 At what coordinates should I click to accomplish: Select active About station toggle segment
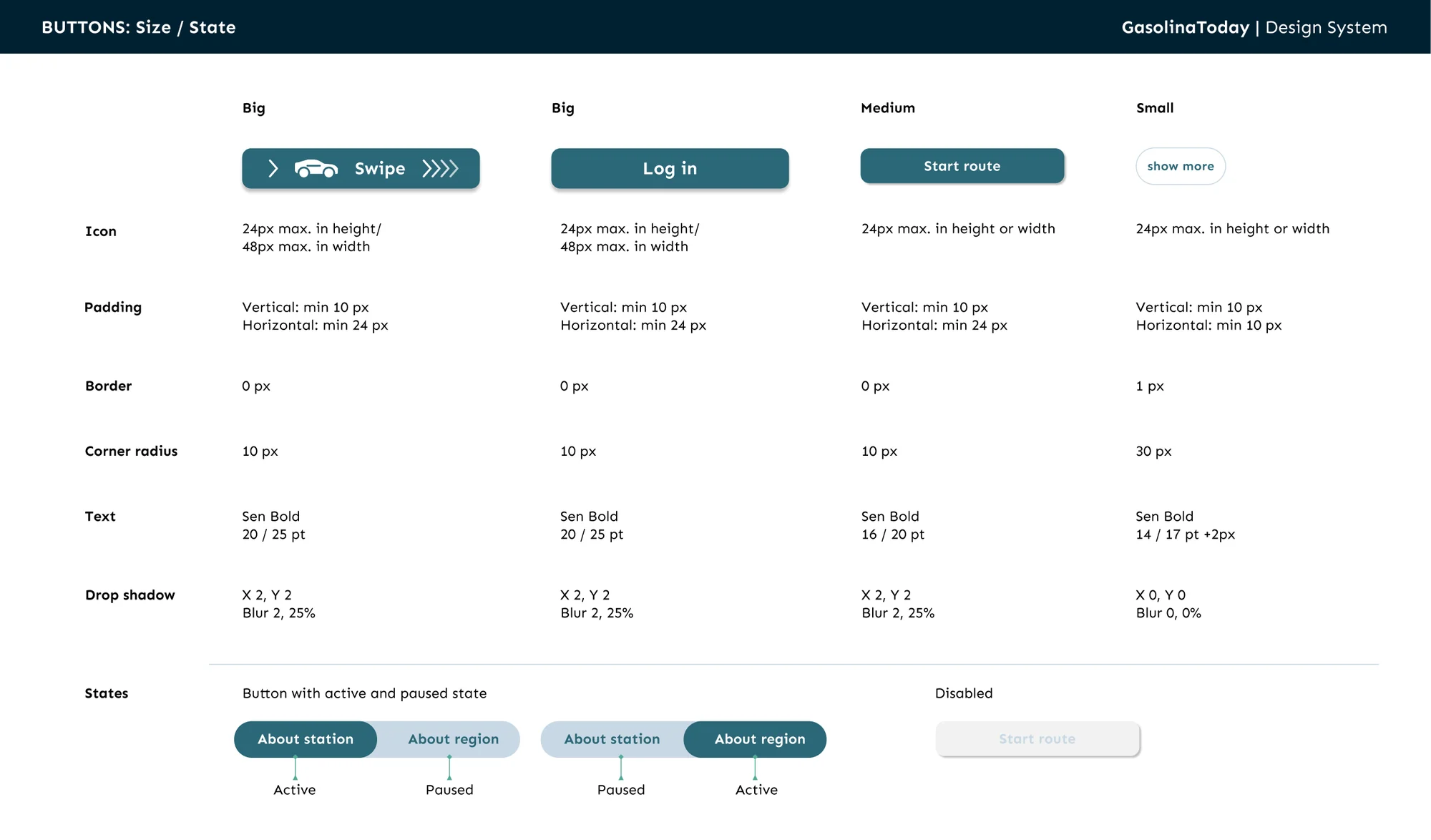coord(306,739)
